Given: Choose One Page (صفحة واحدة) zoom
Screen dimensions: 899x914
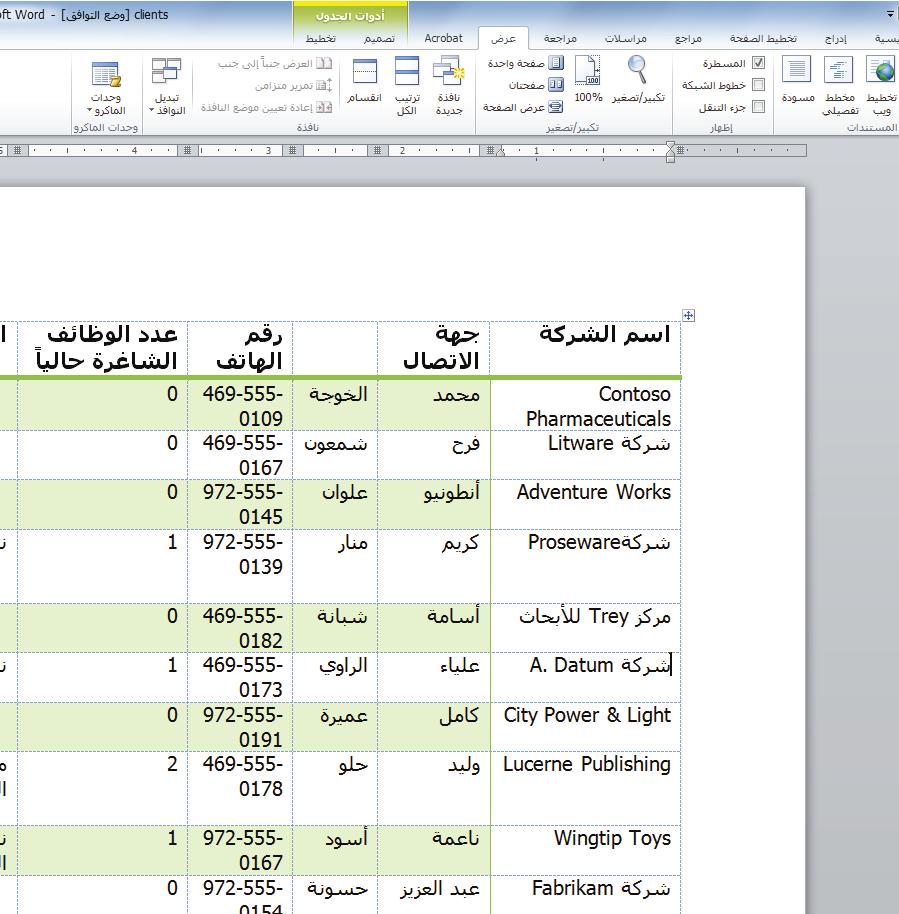Looking at the screenshot, I should 525,63.
